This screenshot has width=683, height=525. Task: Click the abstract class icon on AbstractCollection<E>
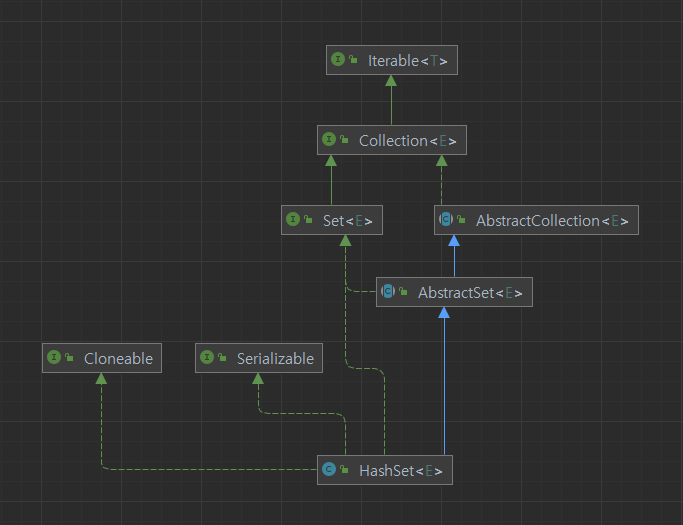[x=446, y=219]
